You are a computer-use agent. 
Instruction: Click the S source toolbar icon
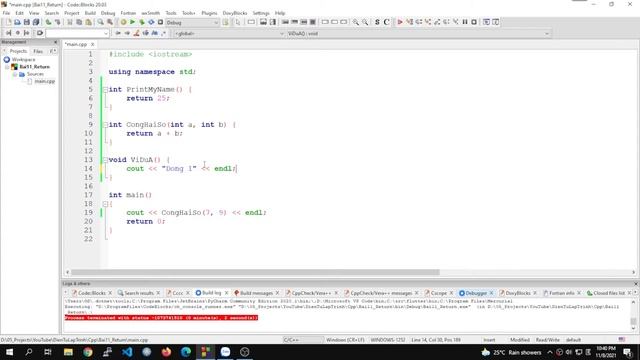pos(377,22)
